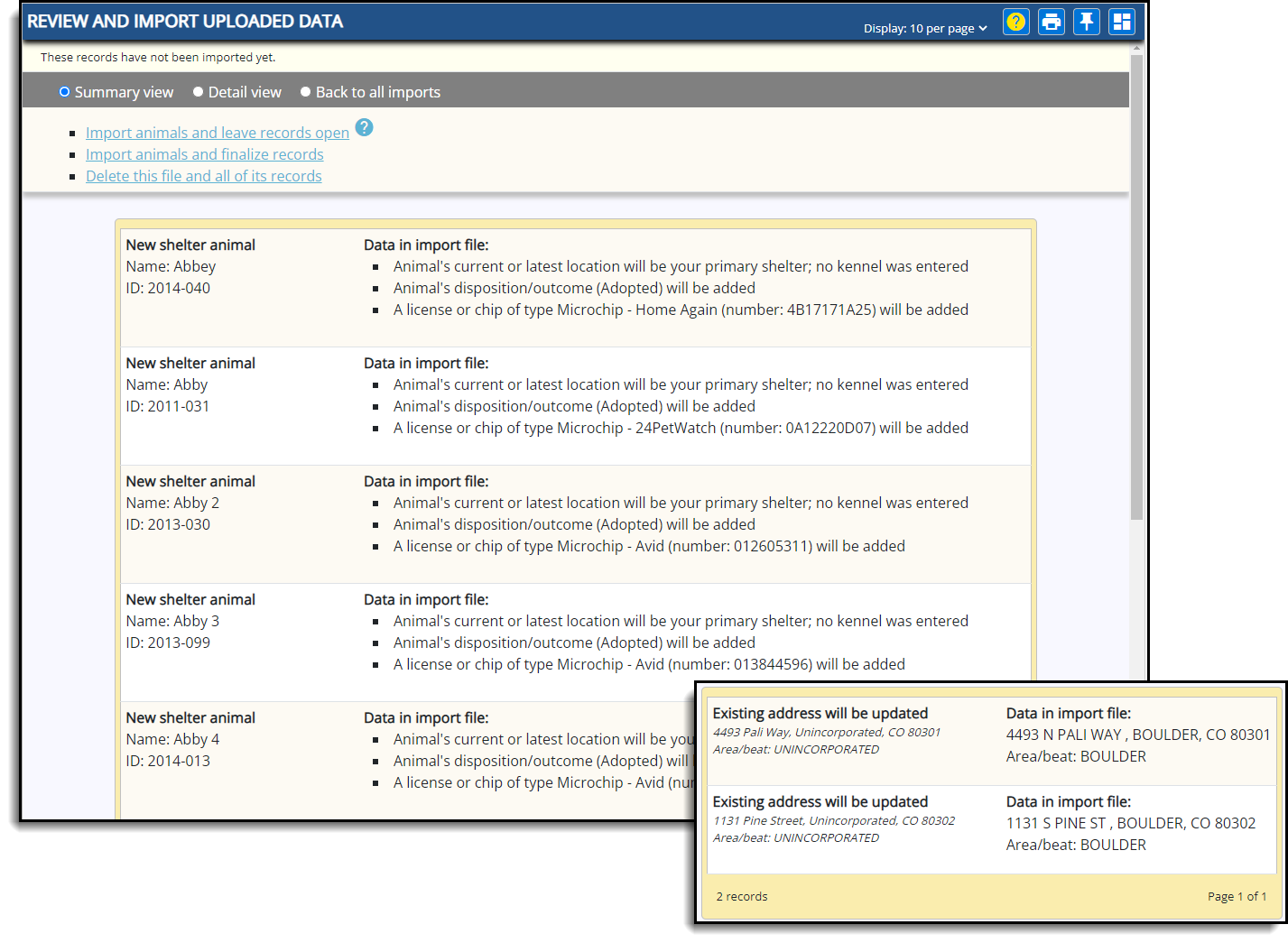Select the text 'ID: 2014-013'
1288x943 pixels.
pos(168,761)
